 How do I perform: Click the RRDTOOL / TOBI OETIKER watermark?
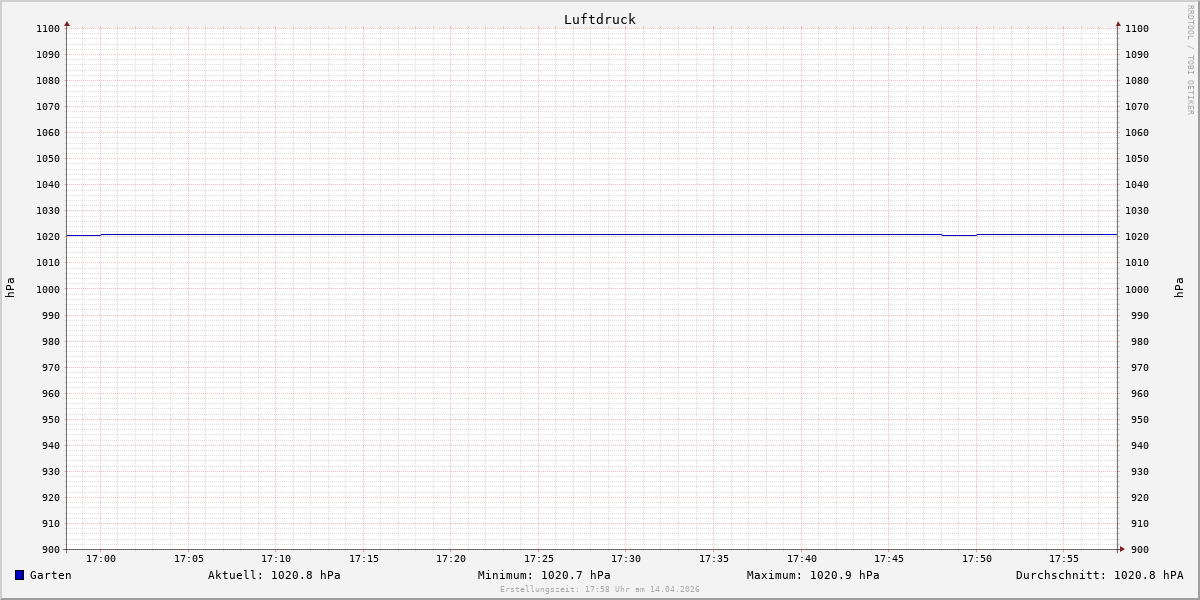point(1190,60)
